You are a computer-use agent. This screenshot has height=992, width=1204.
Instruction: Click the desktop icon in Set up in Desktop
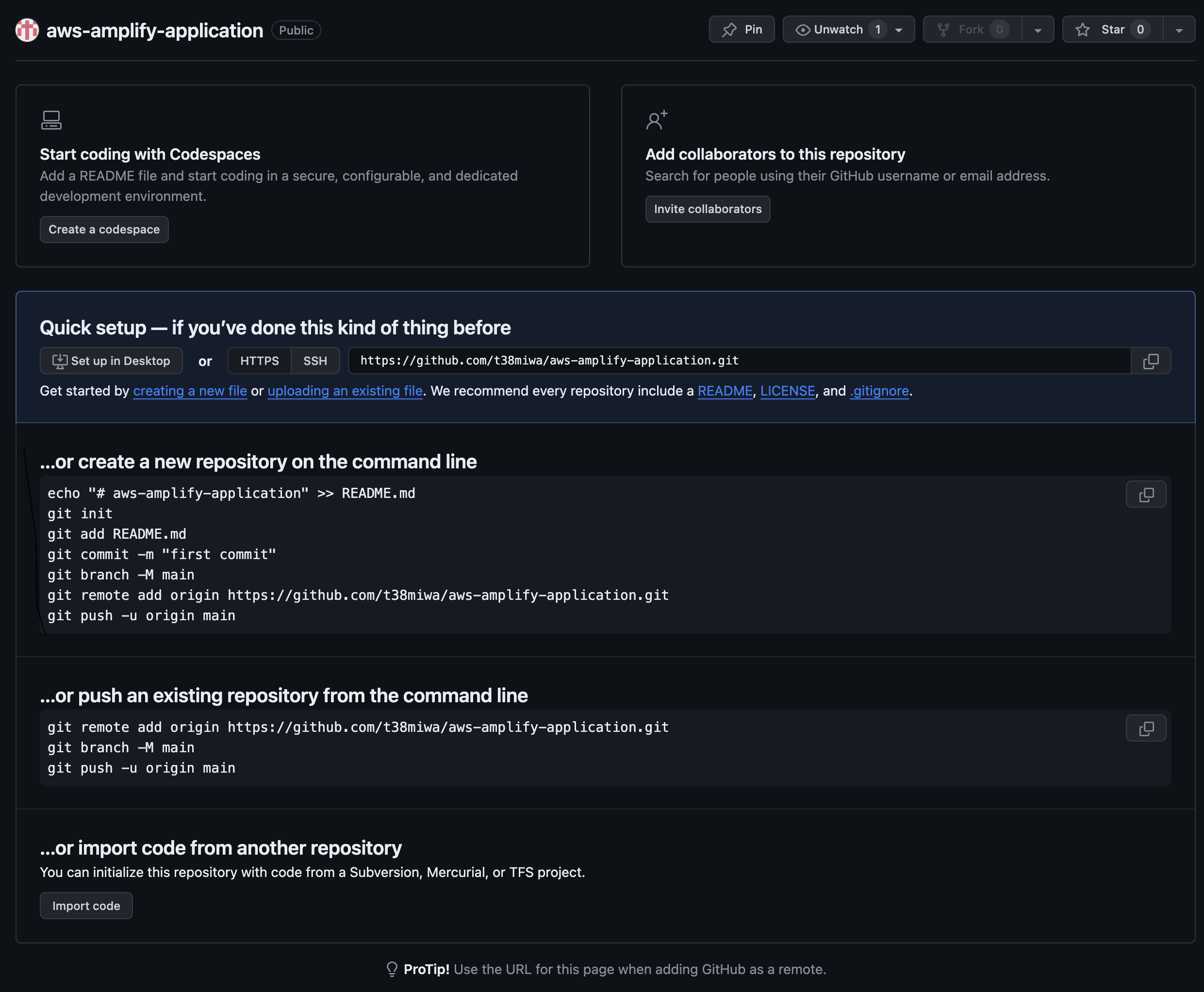pos(61,361)
